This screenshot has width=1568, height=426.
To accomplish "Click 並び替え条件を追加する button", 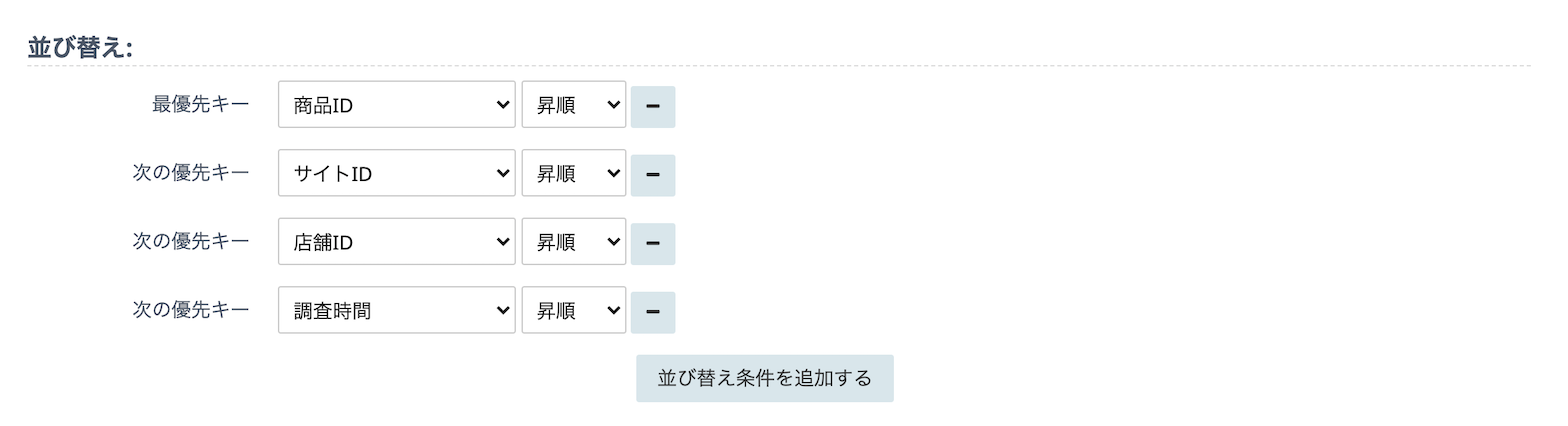I will [x=764, y=379].
